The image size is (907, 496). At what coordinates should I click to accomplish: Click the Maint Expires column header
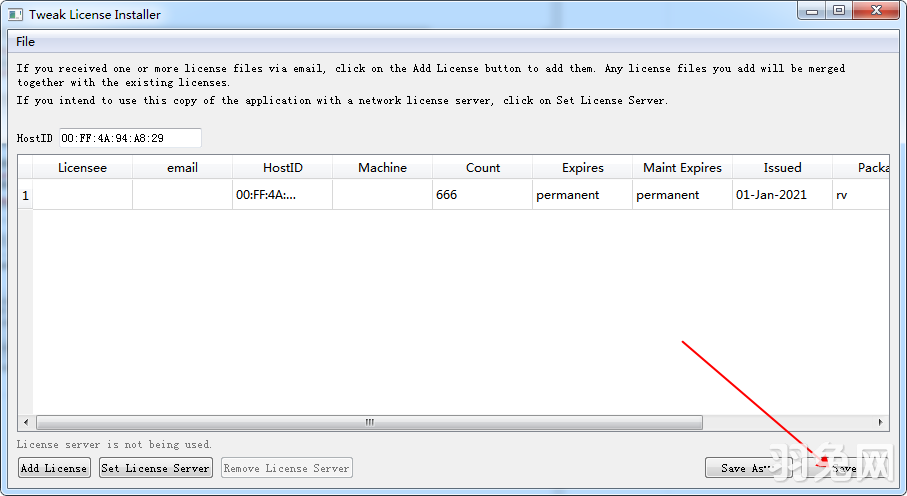(682, 168)
